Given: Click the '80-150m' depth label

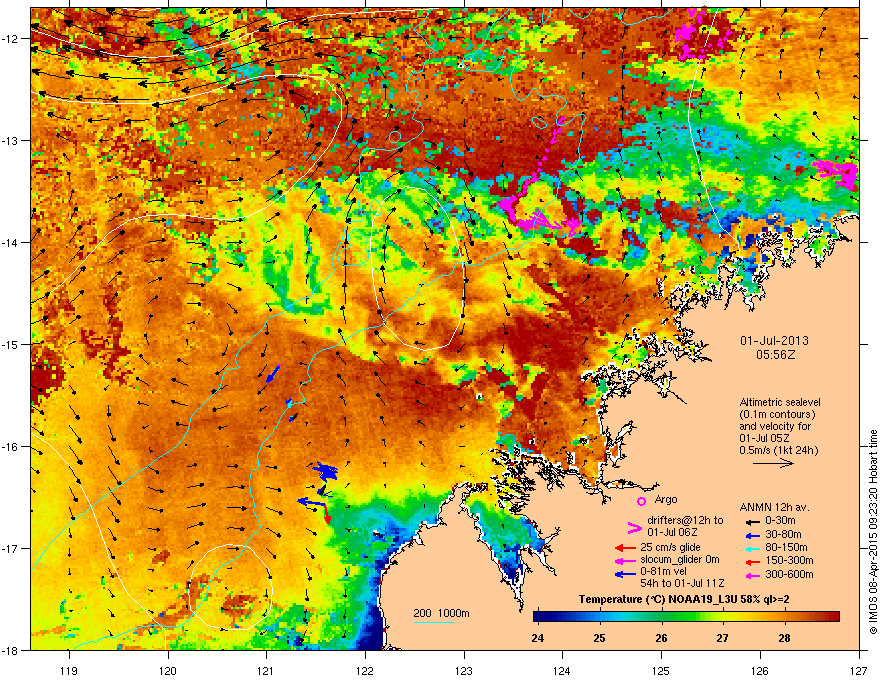Looking at the screenshot, I should (x=786, y=547).
